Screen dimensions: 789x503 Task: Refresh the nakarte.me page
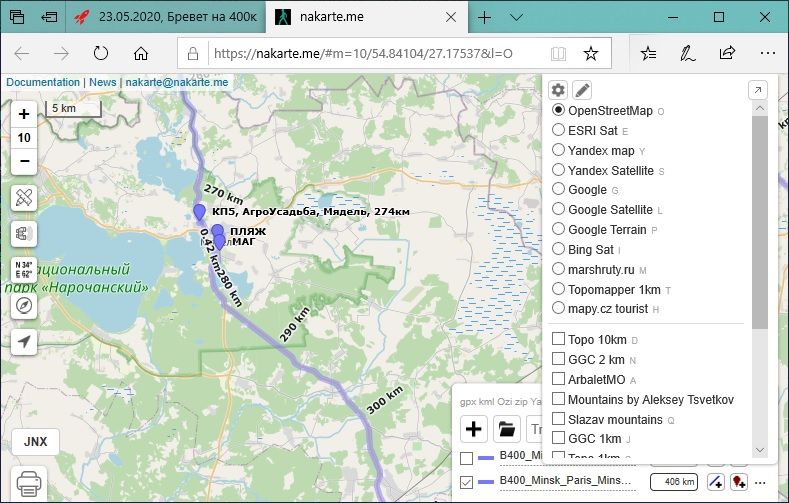point(101,53)
